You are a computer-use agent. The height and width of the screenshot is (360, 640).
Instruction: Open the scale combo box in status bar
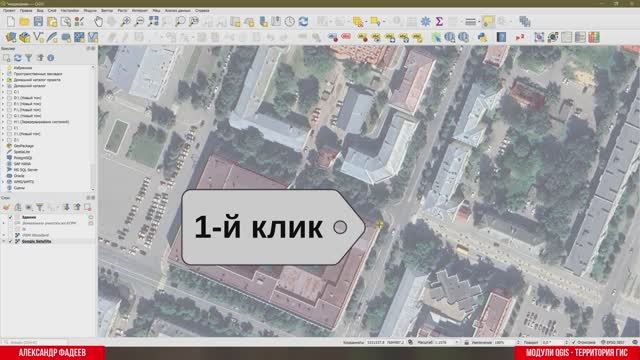446,342
